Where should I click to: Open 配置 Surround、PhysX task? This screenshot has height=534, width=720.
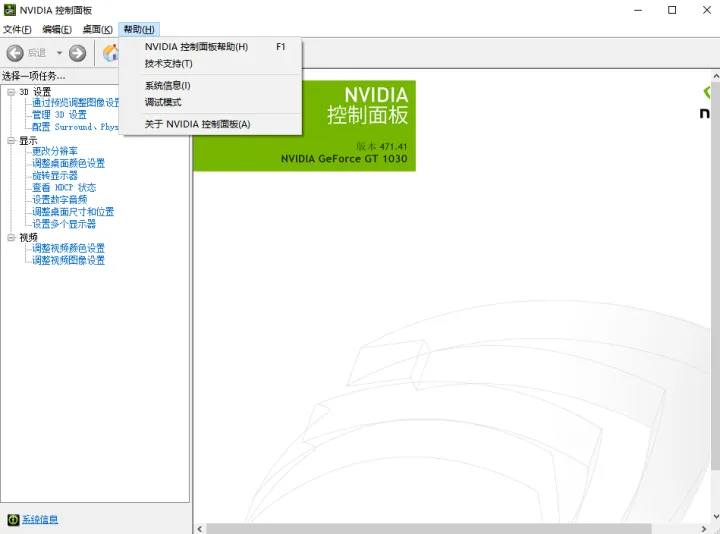pyautogui.click(x=75, y=127)
